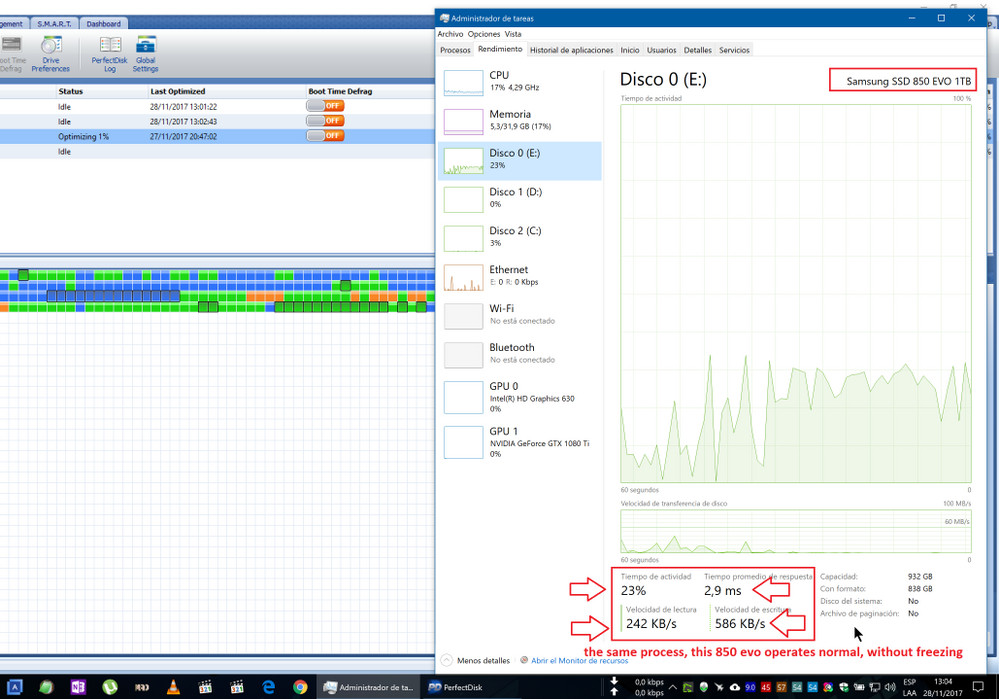This screenshot has height=699, width=999.
Task: Sort by the Status column header
Action: click(x=71, y=91)
